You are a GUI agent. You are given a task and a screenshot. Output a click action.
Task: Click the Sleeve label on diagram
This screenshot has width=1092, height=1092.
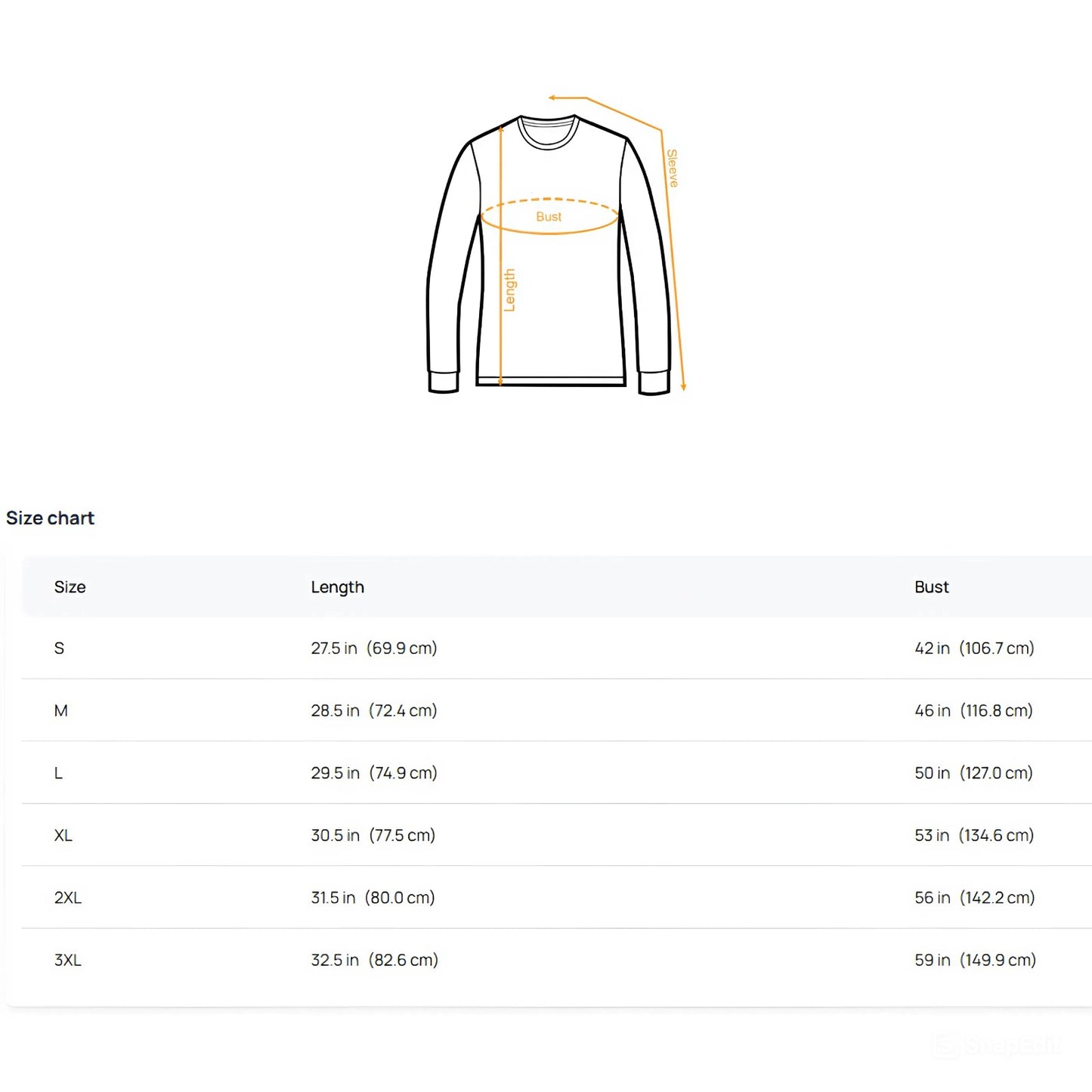pyautogui.click(x=672, y=168)
